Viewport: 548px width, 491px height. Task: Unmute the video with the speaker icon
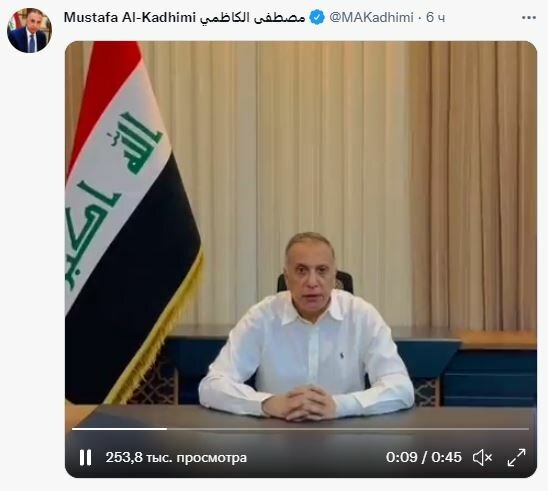482,457
